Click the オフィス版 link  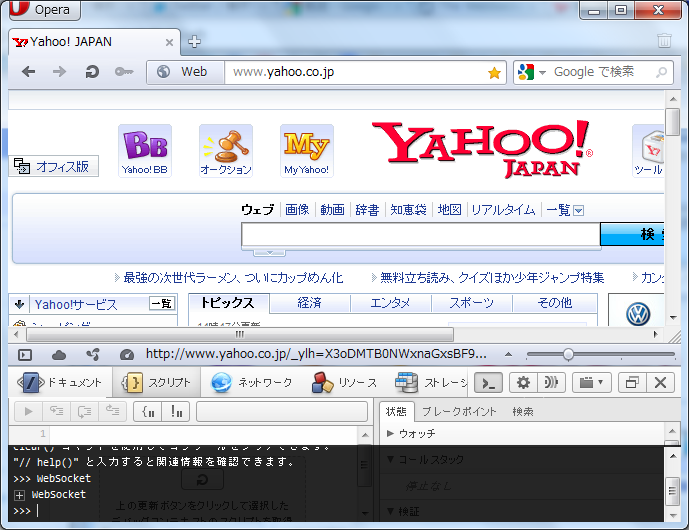53,166
